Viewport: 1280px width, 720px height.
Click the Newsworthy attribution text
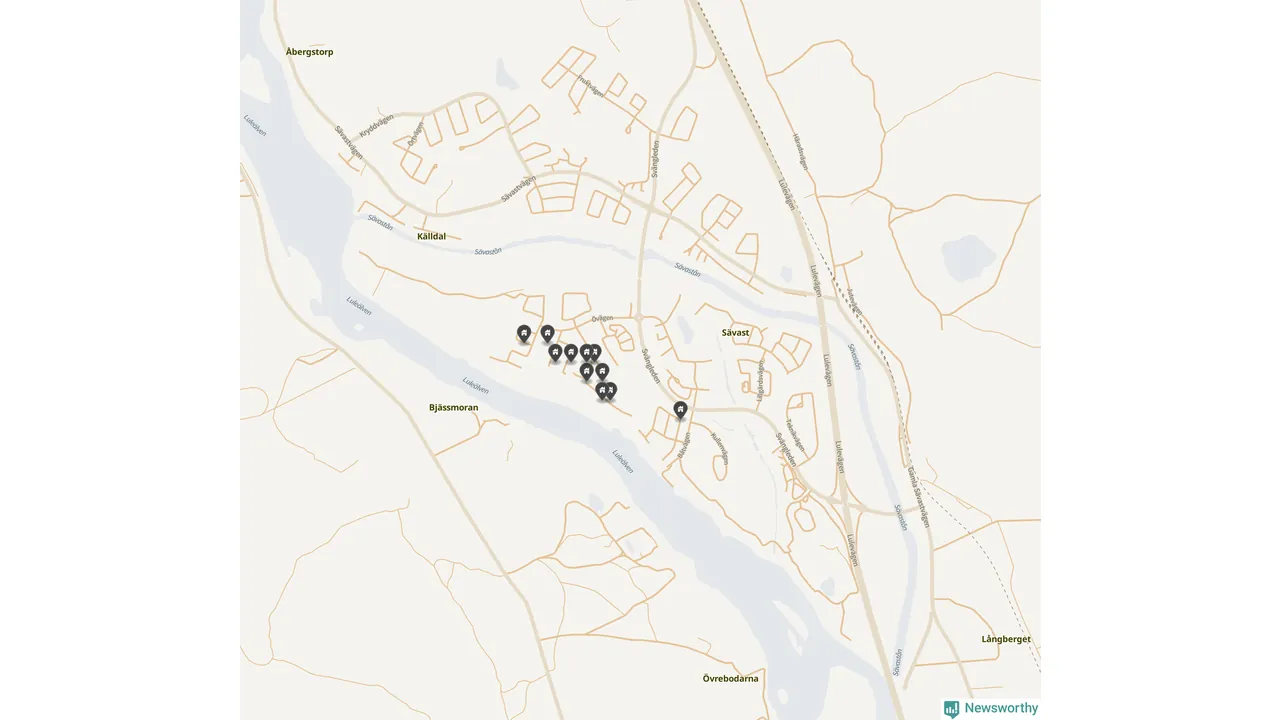pyautogui.click(x=1001, y=708)
